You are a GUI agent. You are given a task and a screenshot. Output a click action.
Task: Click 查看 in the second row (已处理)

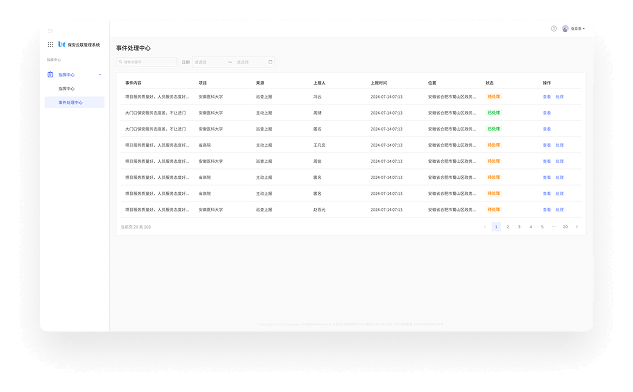pyautogui.click(x=547, y=113)
